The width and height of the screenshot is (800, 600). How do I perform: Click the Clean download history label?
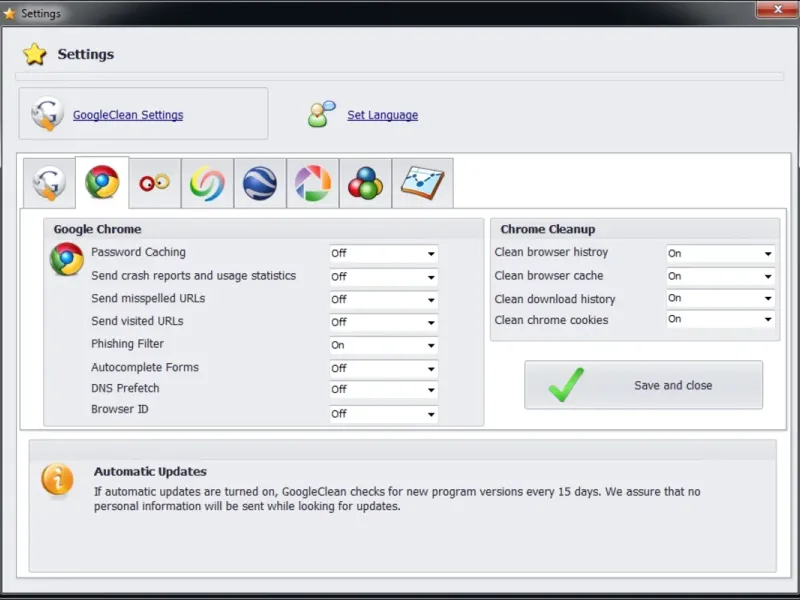(555, 299)
